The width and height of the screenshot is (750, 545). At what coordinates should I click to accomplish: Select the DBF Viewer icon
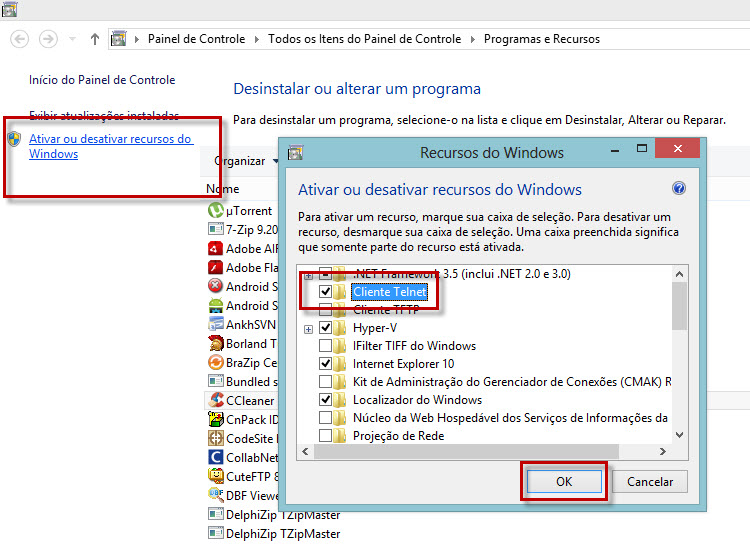(216, 495)
